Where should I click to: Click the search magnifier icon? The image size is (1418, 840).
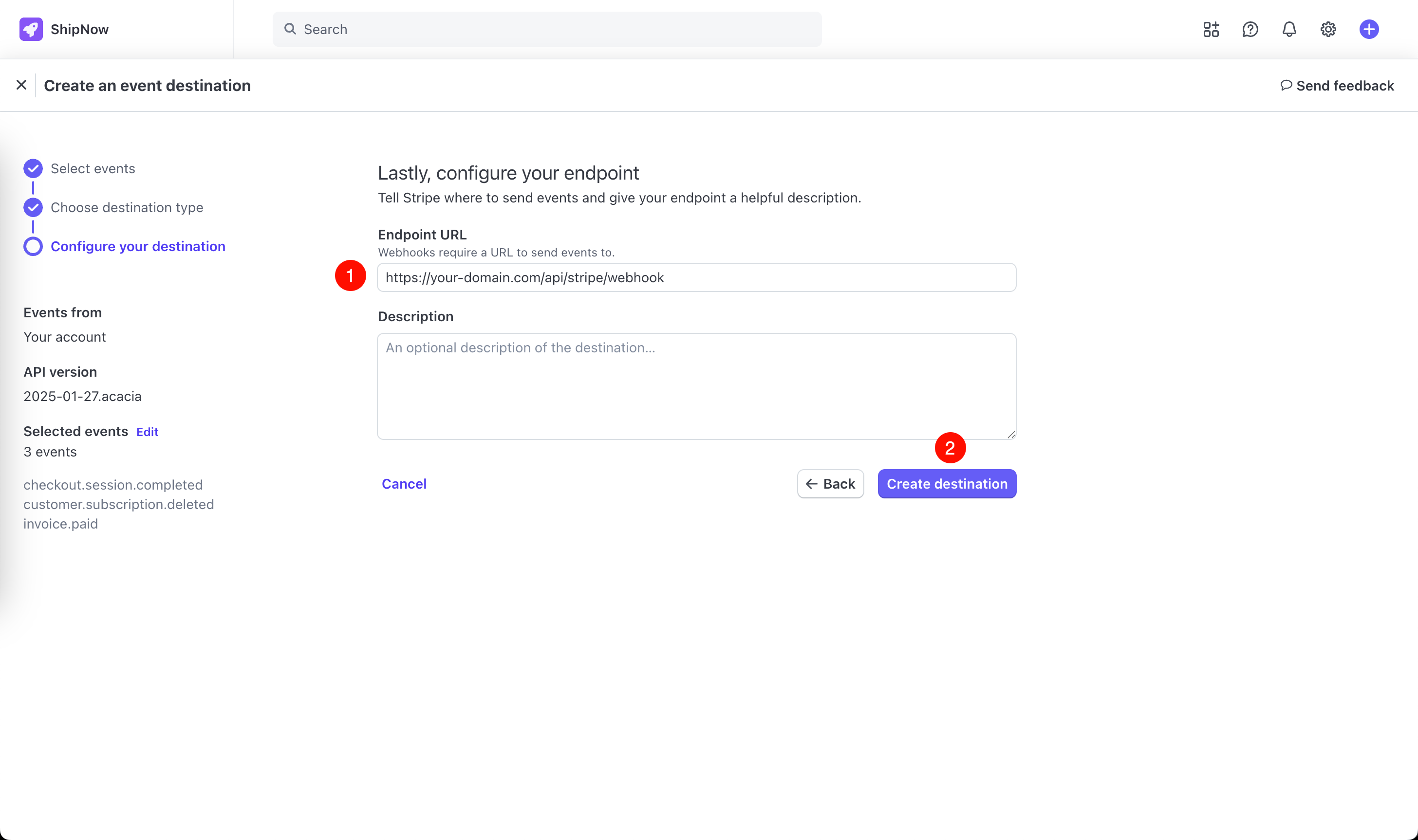pos(290,29)
